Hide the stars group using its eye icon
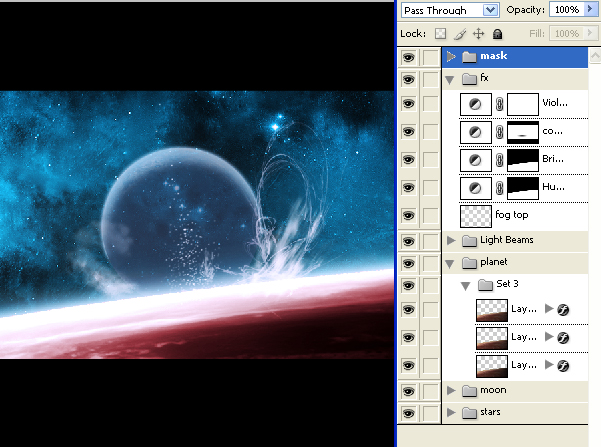Image resolution: width=601 pixels, height=447 pixels. [x=408, y=412]
